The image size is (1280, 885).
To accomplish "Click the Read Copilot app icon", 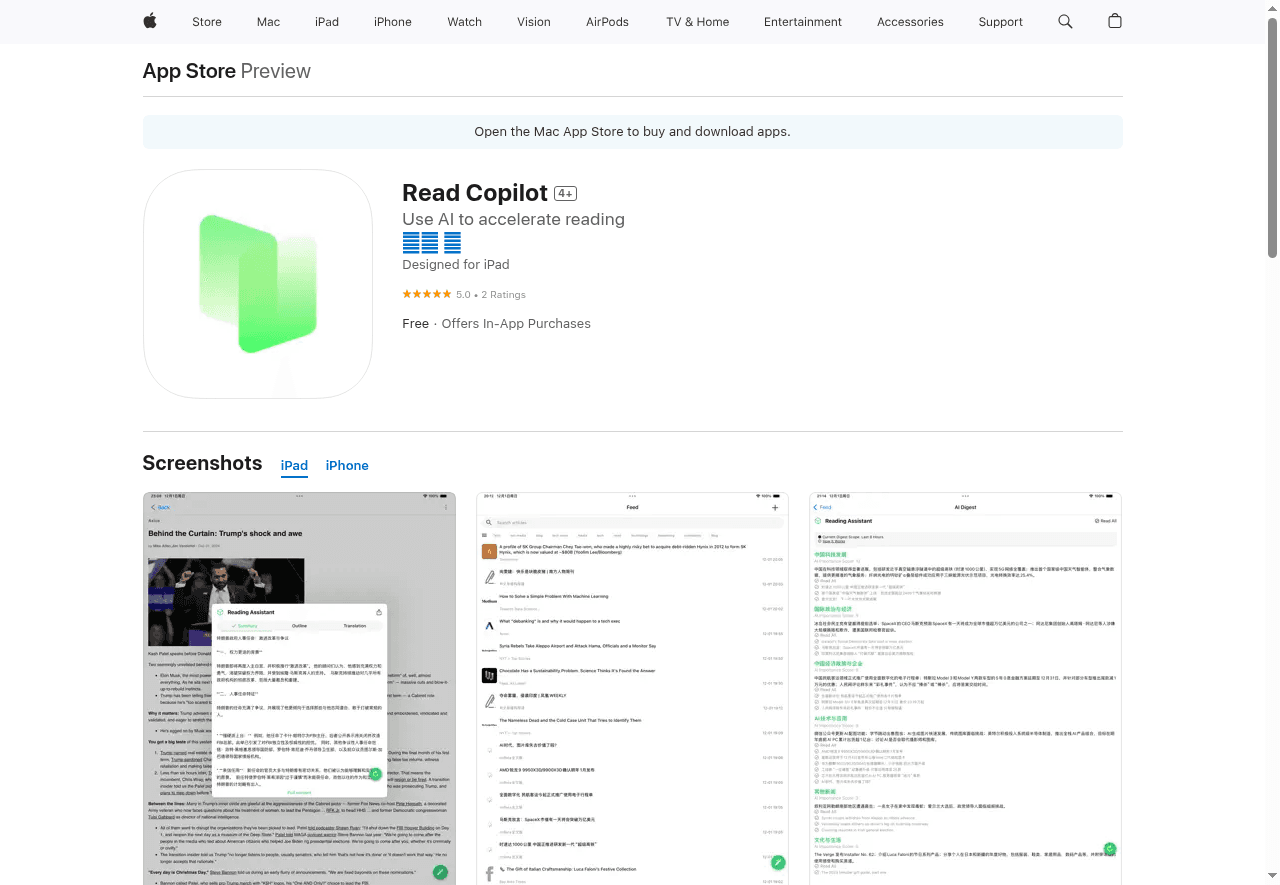I will (257, 283).
